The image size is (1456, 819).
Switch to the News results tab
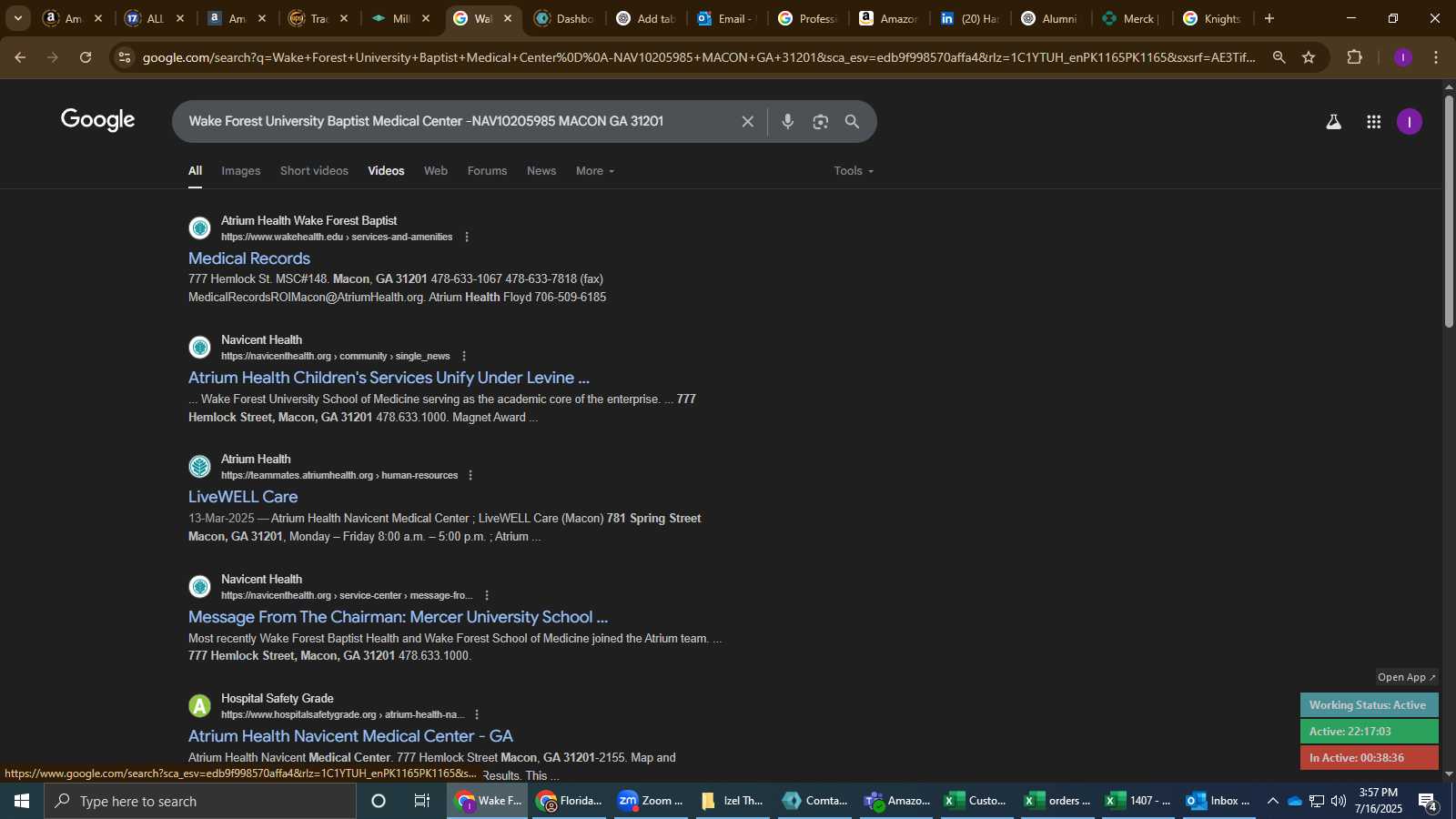541,171
